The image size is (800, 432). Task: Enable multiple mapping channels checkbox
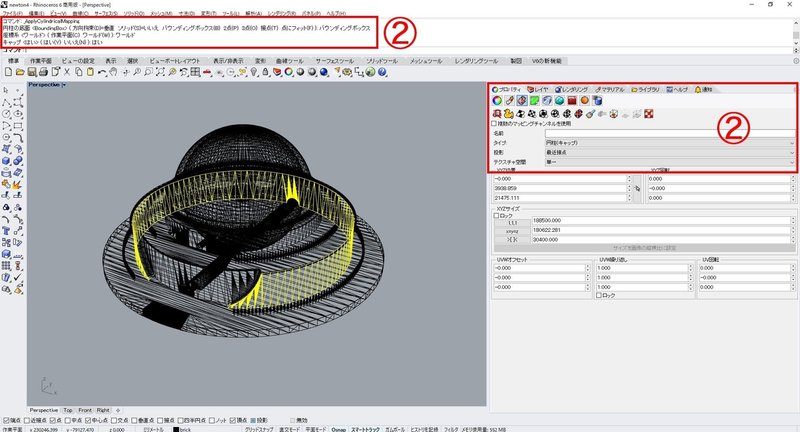tap(495, 123)
